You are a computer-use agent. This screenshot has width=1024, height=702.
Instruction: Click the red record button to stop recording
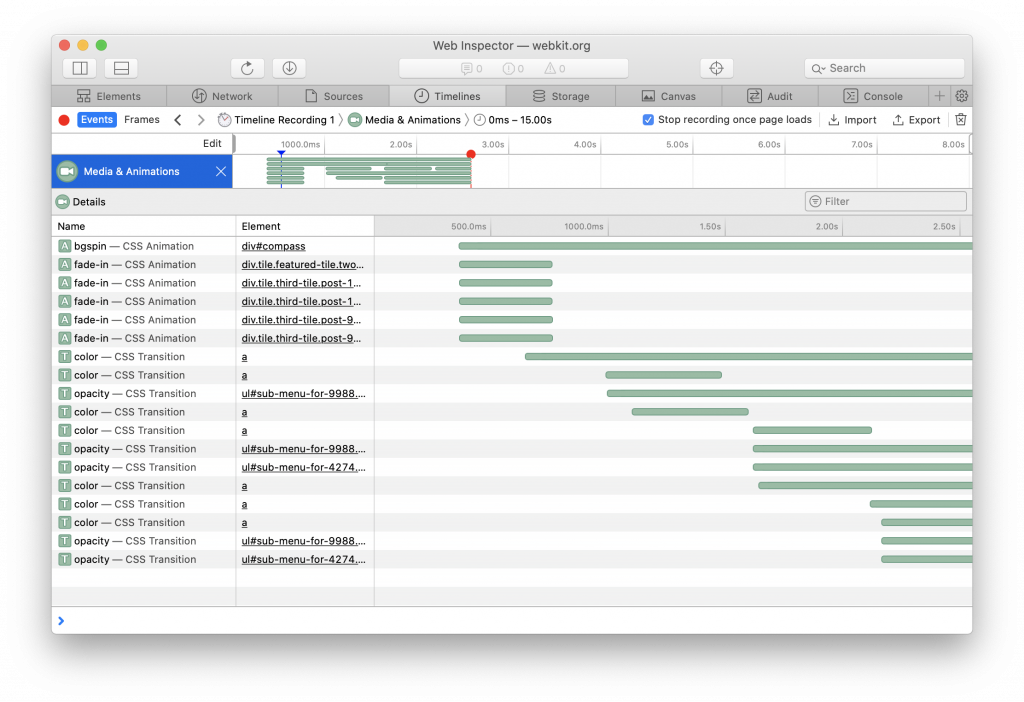pos(62,119)
